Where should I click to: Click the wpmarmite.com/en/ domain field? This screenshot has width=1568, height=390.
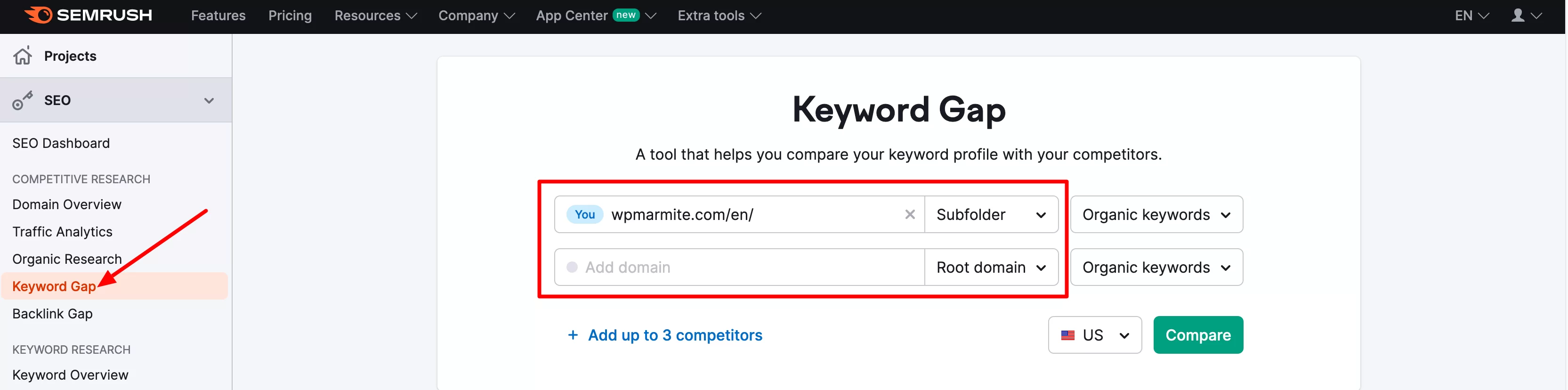[739, 214]
